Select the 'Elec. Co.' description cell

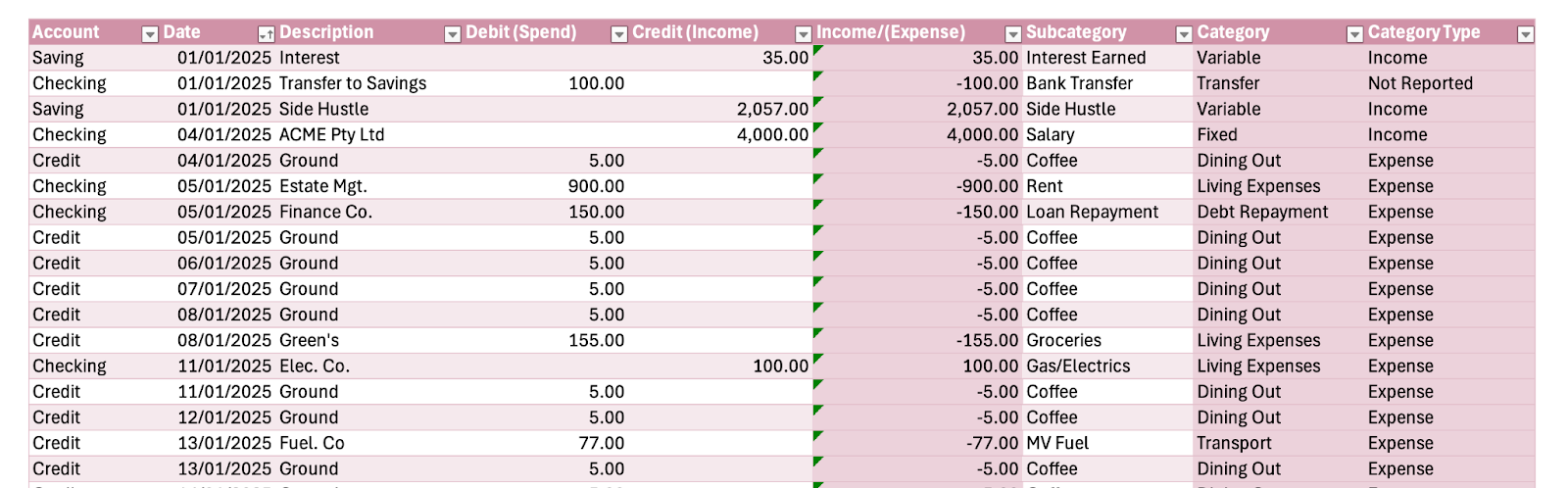point(369,366)
